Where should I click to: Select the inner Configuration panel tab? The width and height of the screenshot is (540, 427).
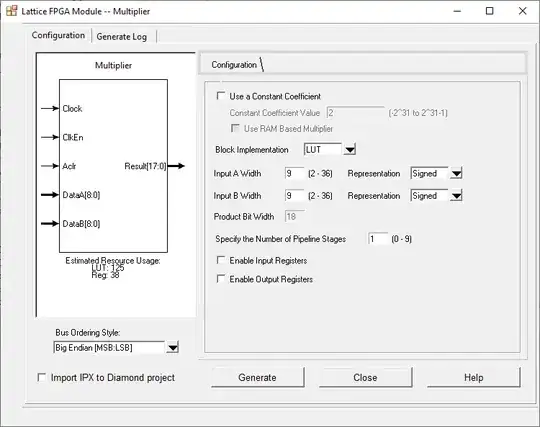pos(234,65)
